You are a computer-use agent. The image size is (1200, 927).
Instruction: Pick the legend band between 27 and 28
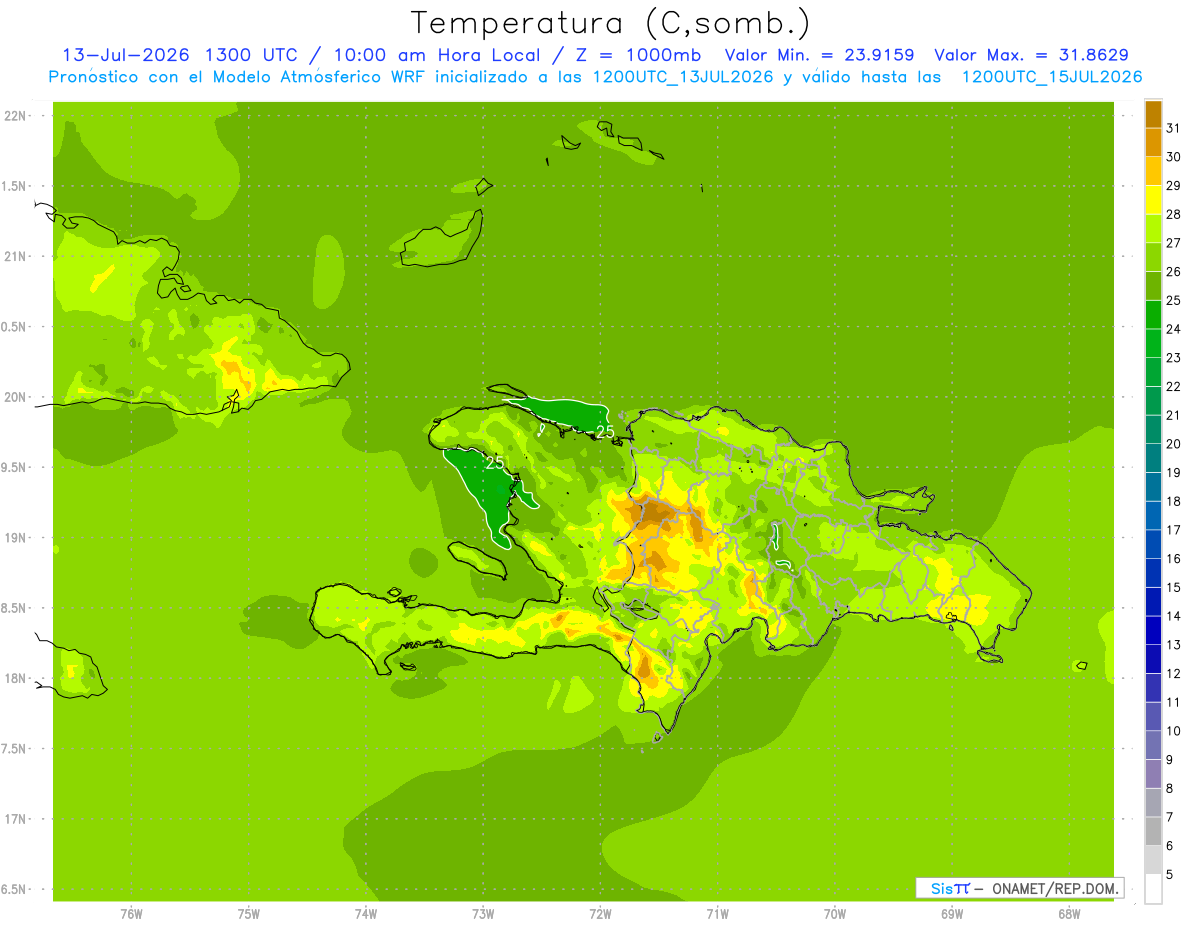pyautogui.click(x=1153, y=229)
